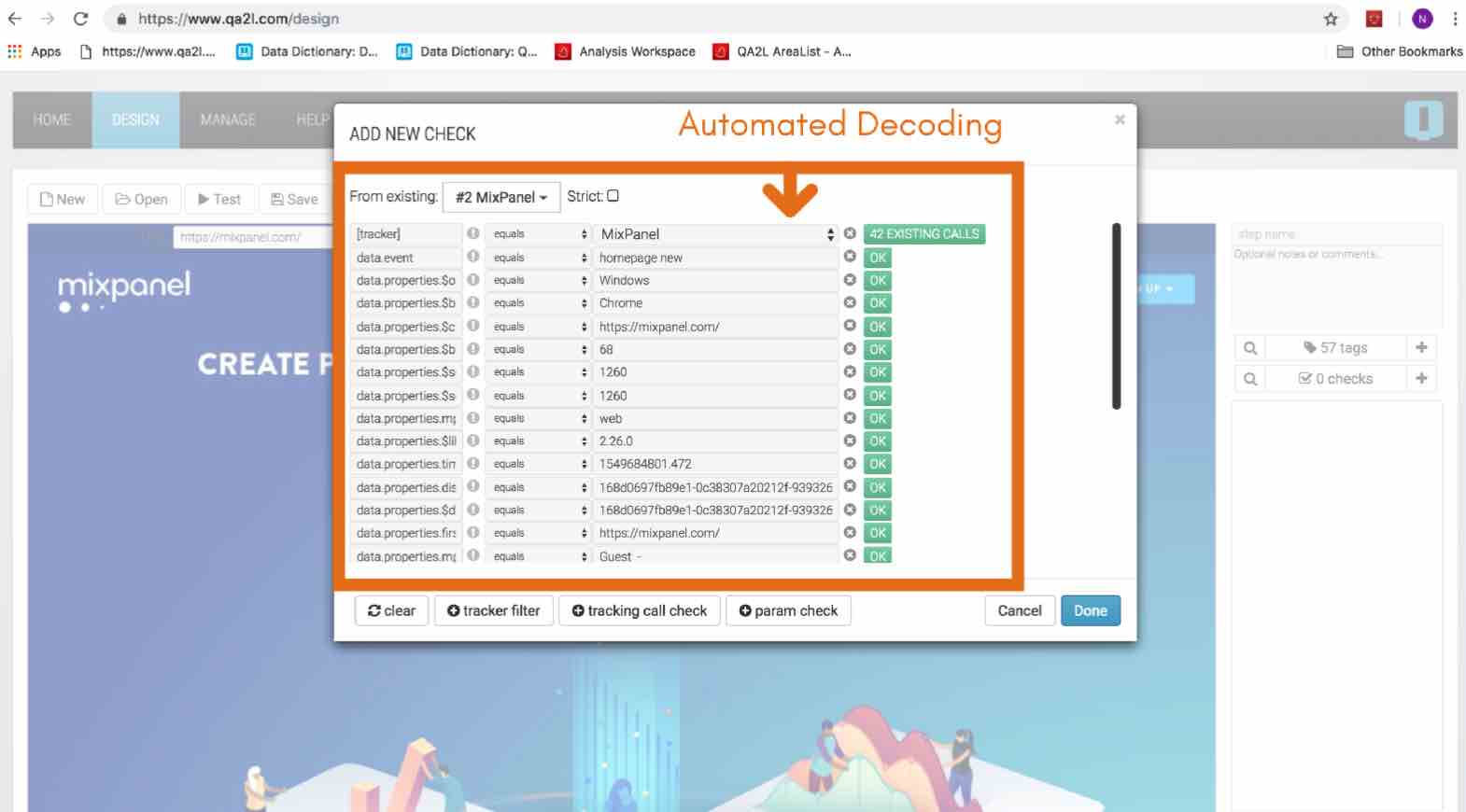The width and height of the screenshot is (1466, 812).
Task: Open the QA2L AreaList bookmark
Action: pos(782,51)
